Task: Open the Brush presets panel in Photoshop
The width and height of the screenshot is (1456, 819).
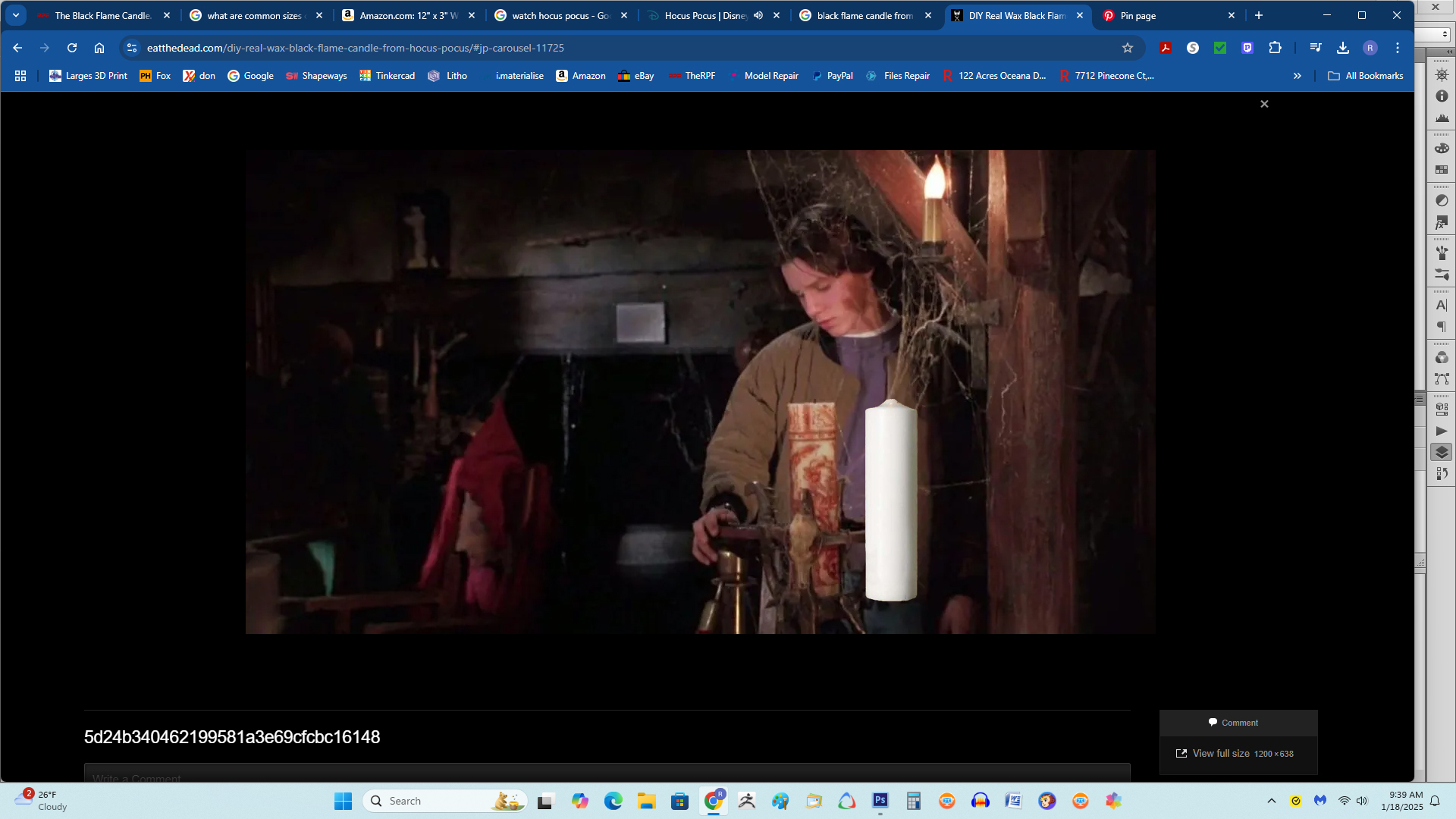Action: tap(1442, 253)
